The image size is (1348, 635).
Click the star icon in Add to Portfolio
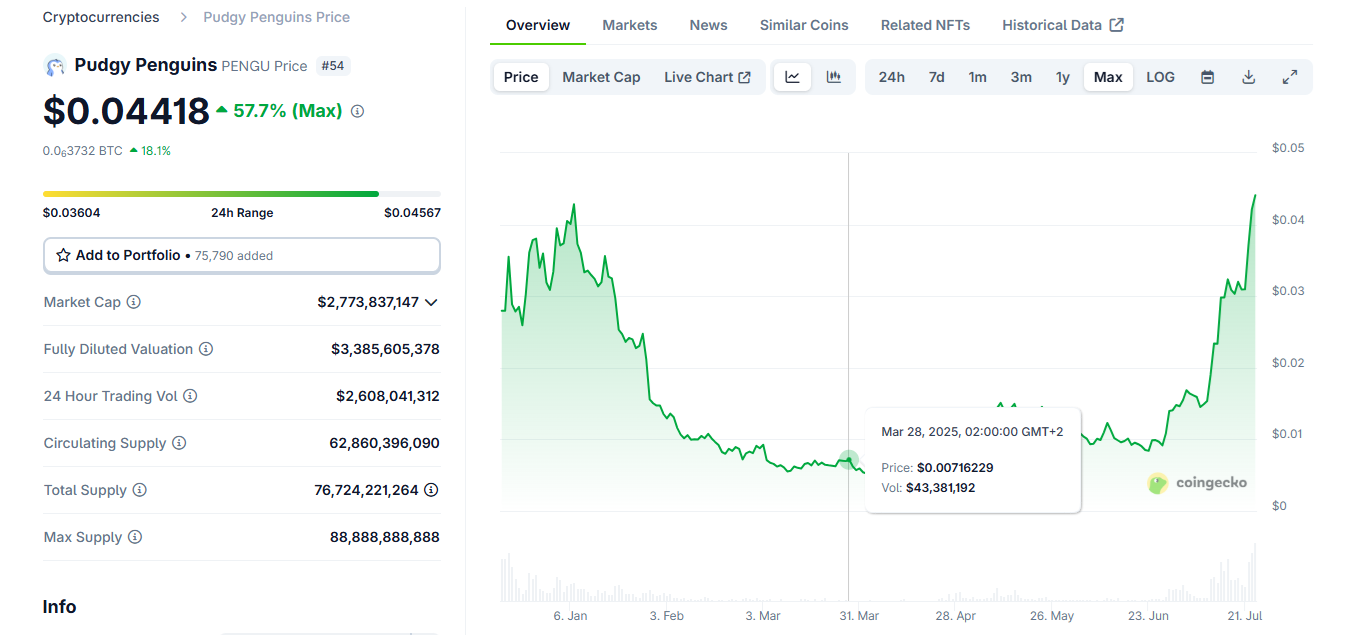pyautogui.click(x=63, y=255)
